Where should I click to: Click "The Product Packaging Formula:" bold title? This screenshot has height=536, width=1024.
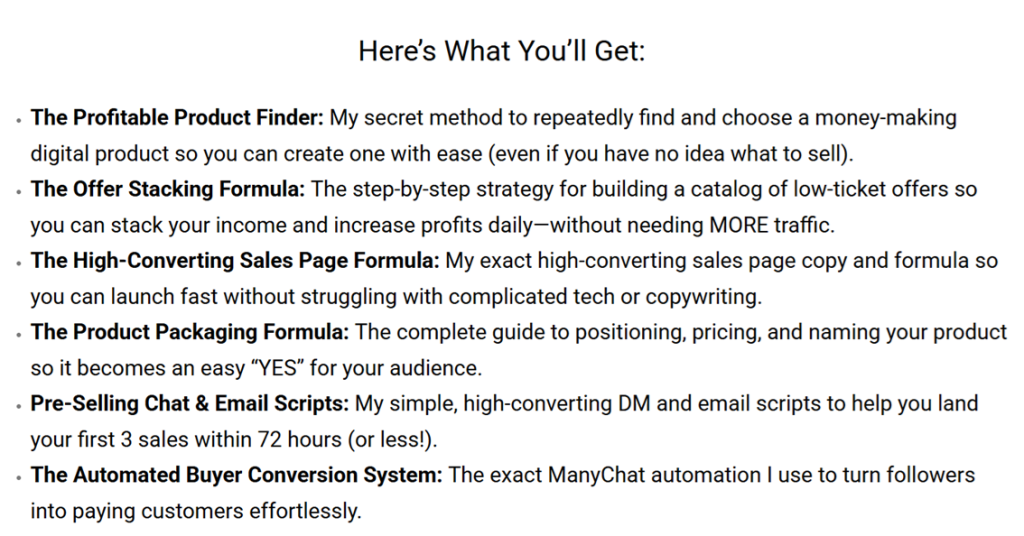[x=191, y=332]
